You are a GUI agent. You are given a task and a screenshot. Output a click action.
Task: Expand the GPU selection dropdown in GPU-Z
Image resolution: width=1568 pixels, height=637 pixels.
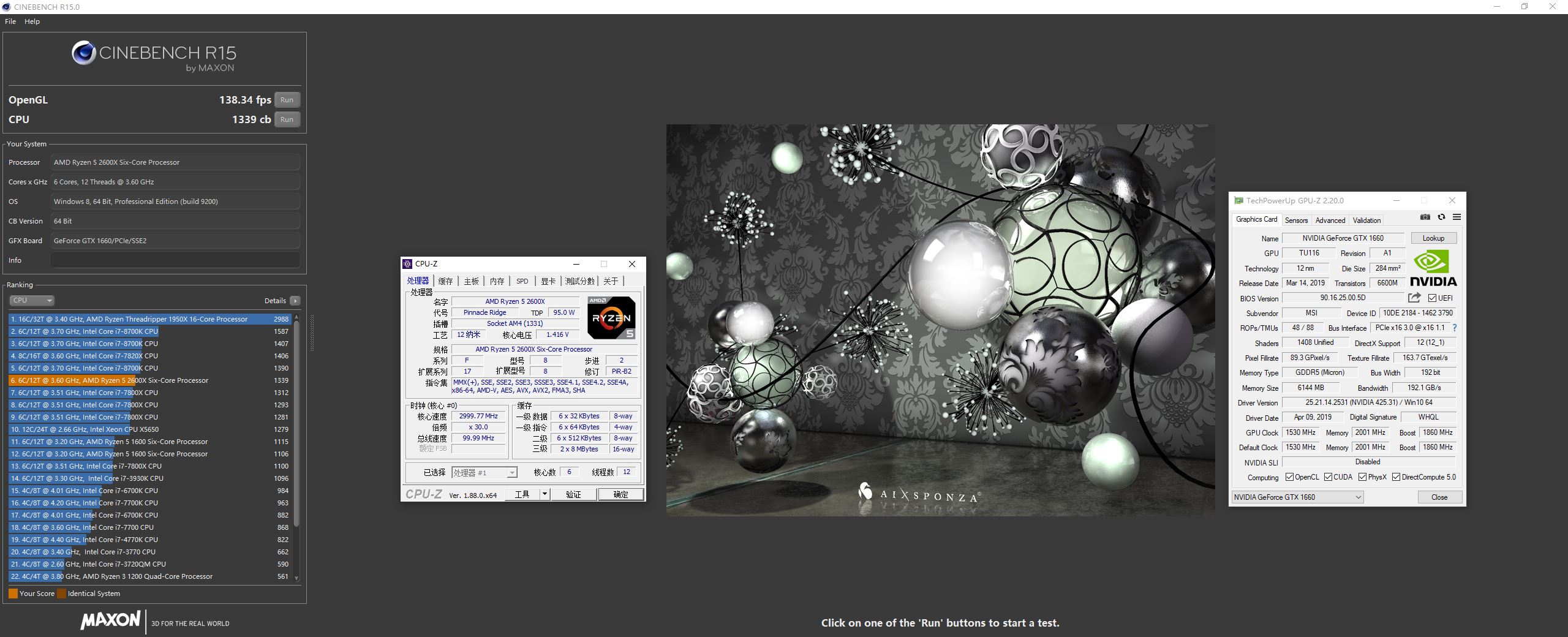click(1358, 497)
